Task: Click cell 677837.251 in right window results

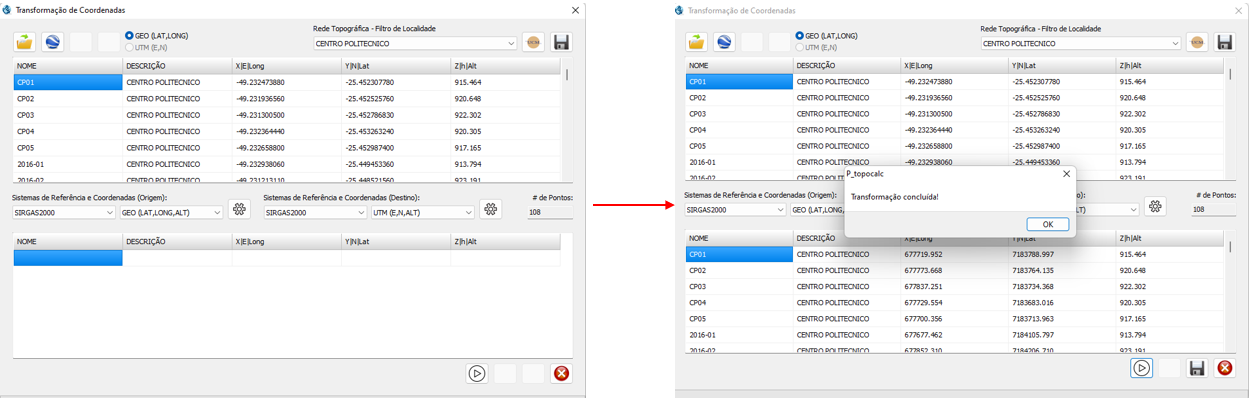Action: pyautogui.click(x=954, y=286)
